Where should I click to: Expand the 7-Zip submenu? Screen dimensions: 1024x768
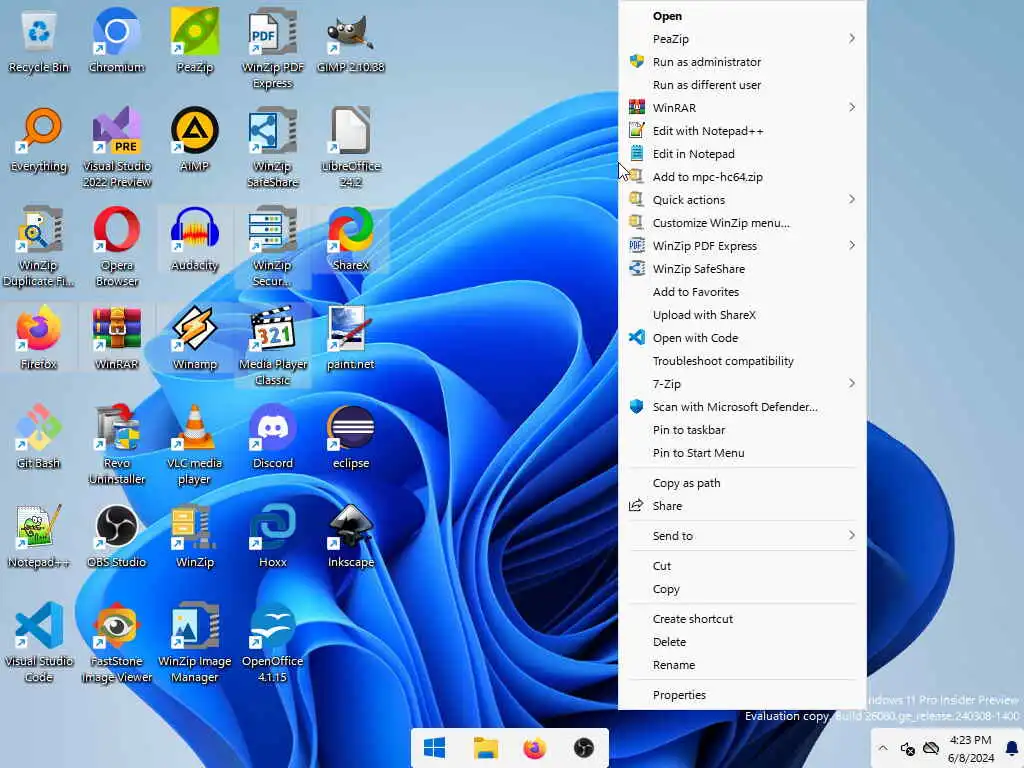(x=742, y=384)
